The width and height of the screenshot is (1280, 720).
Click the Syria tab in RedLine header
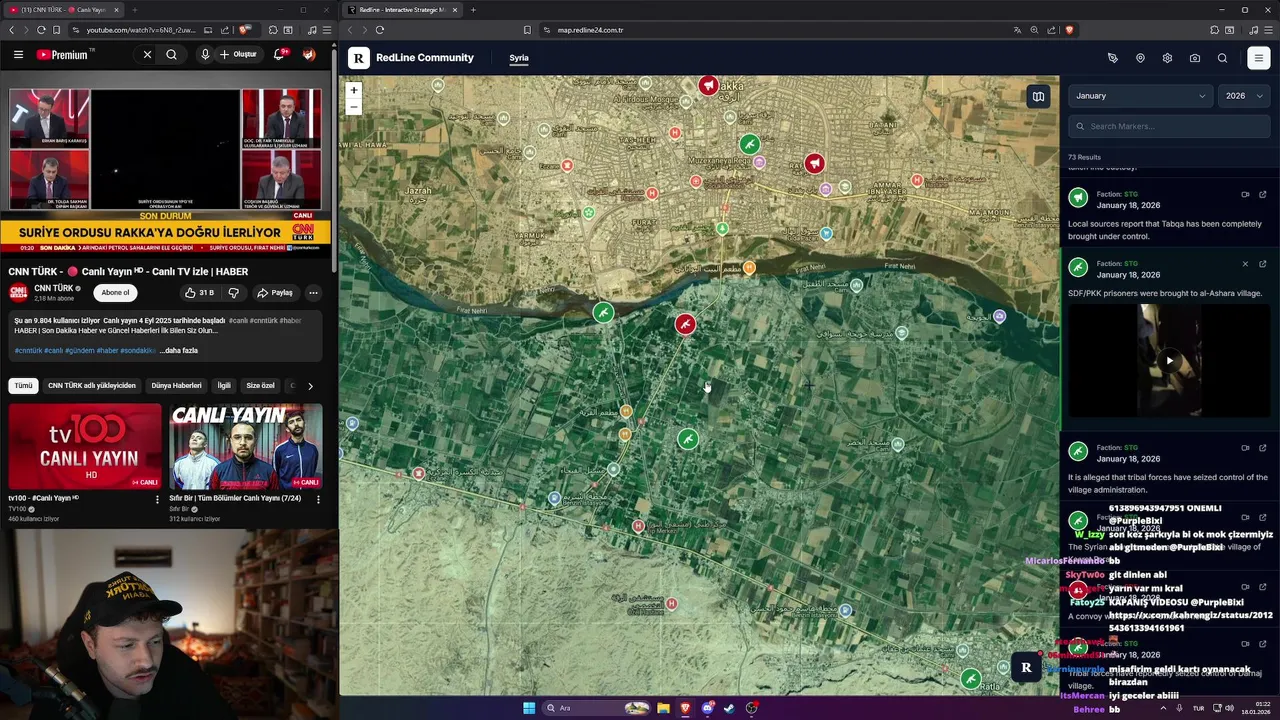tap(519, 58)
